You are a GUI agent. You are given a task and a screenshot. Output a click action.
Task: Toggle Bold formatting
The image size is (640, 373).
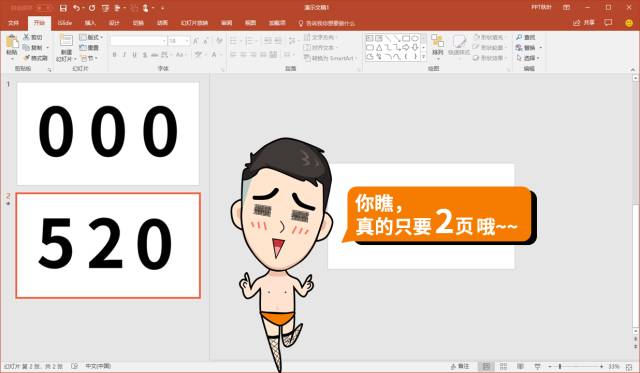click(x=115, y=55)
